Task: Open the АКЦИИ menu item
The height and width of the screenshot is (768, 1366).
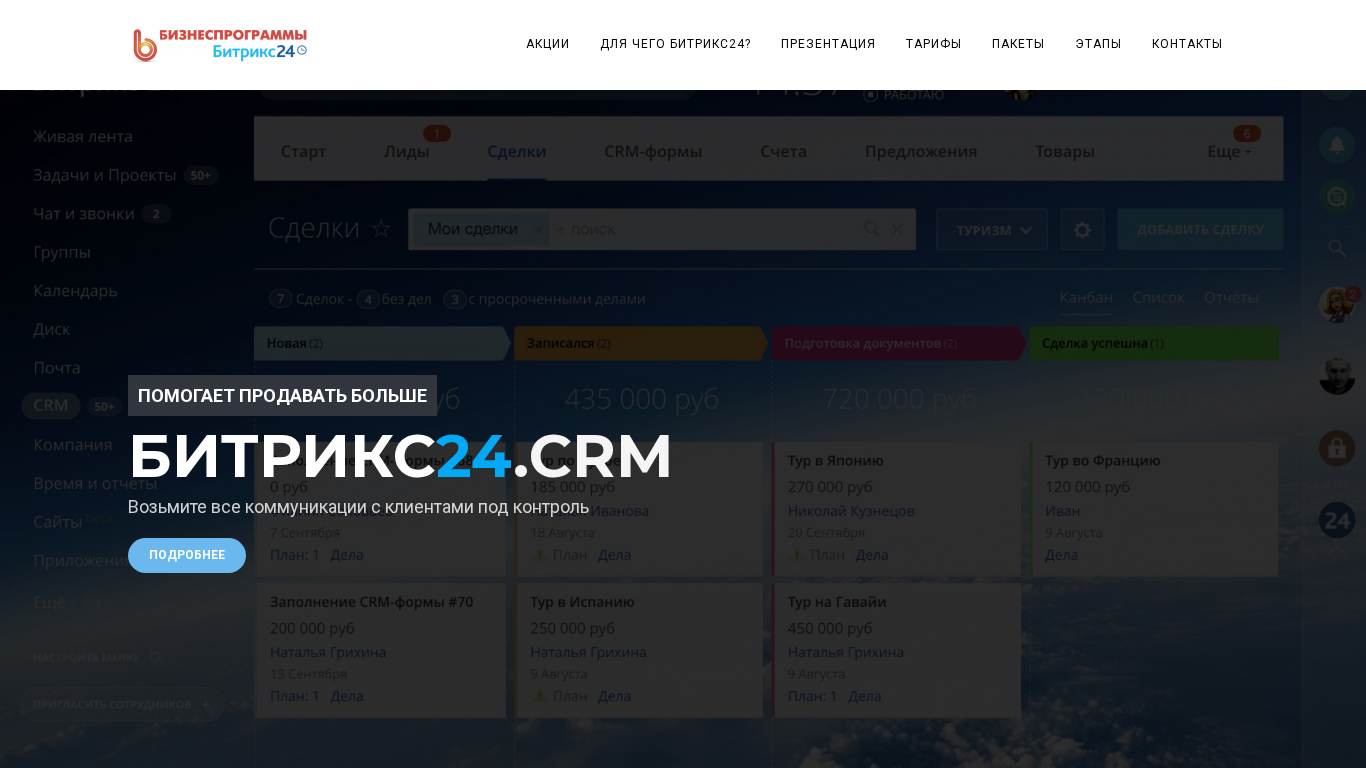Action: [x=548, y=44]
